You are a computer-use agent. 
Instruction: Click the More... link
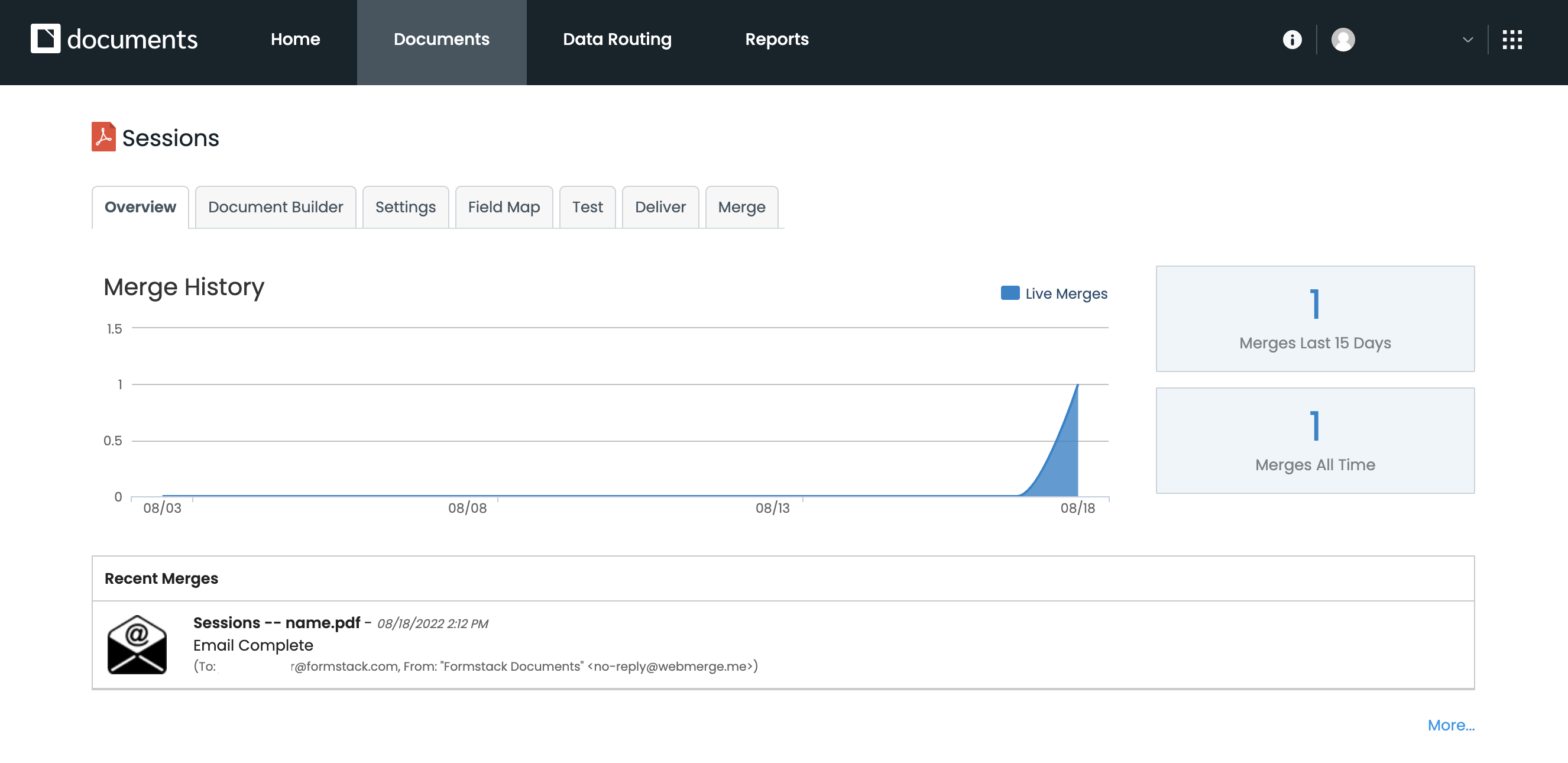1450,725
